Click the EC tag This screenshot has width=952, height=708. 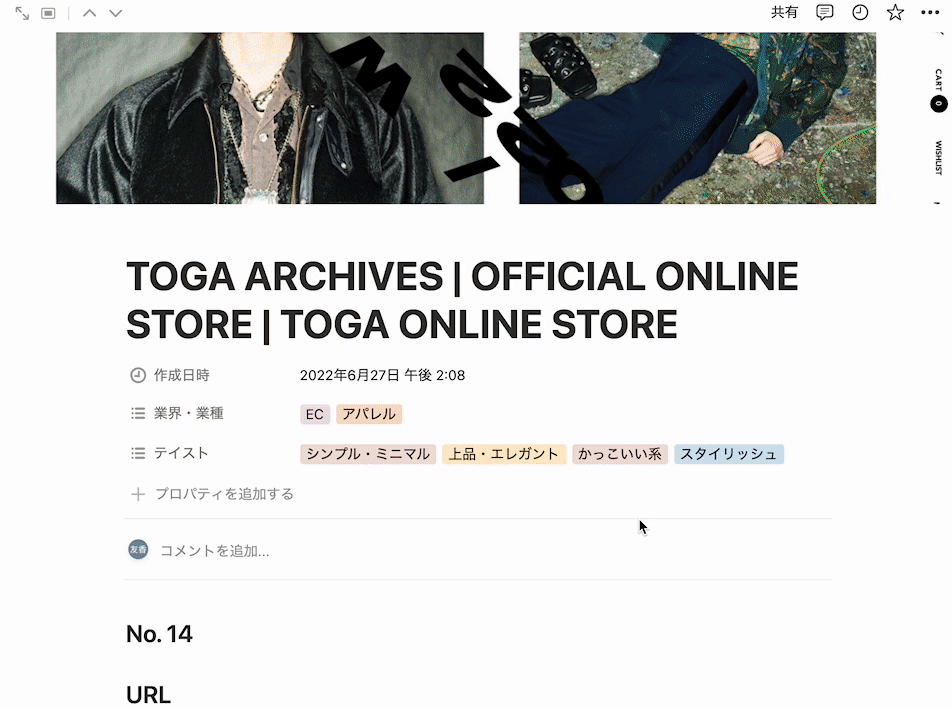tap(314, 414)
